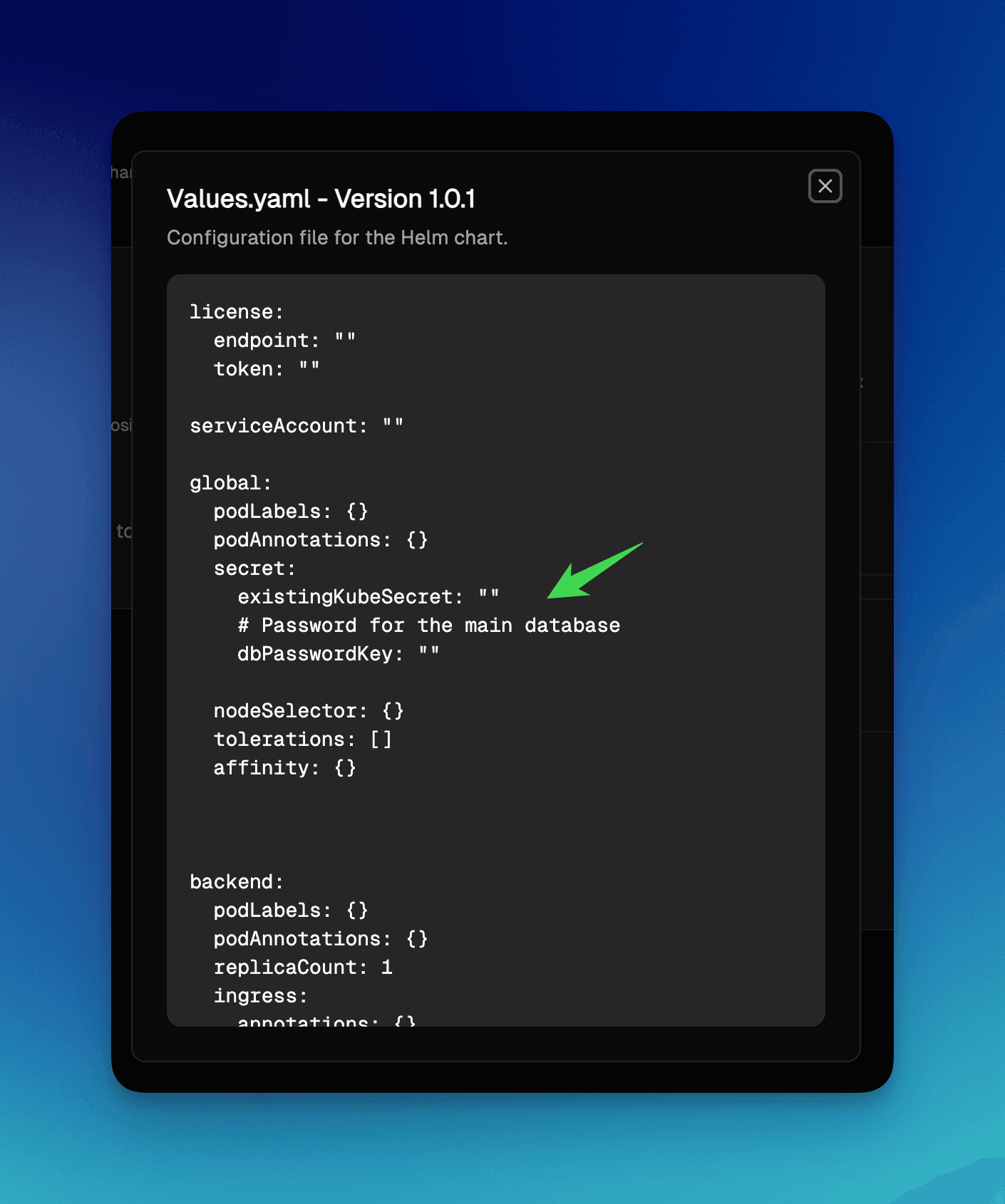This screenshot has width=1005, height=1204.
Task: Click the Helm chart configuration subtitle
Action: click(x=337, y=237)
